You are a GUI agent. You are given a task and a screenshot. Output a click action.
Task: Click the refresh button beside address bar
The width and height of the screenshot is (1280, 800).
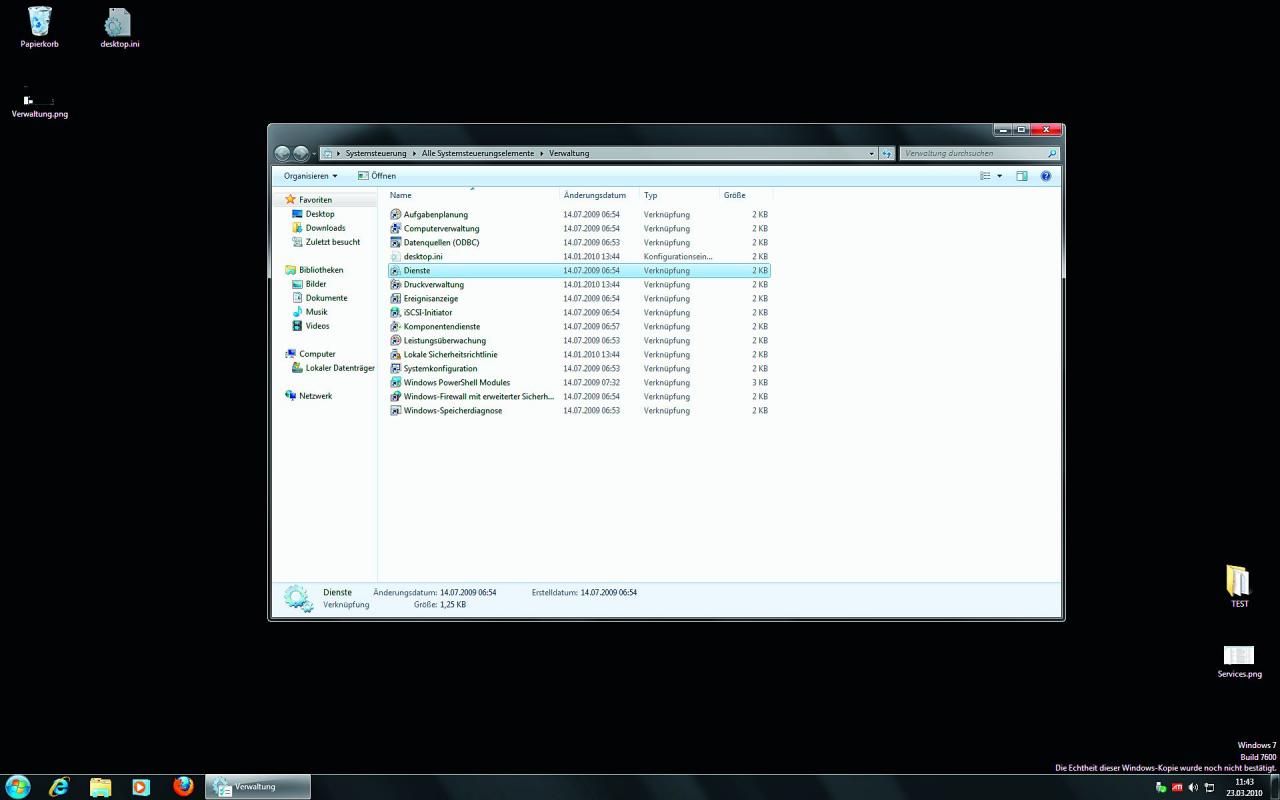coord(886,153)
